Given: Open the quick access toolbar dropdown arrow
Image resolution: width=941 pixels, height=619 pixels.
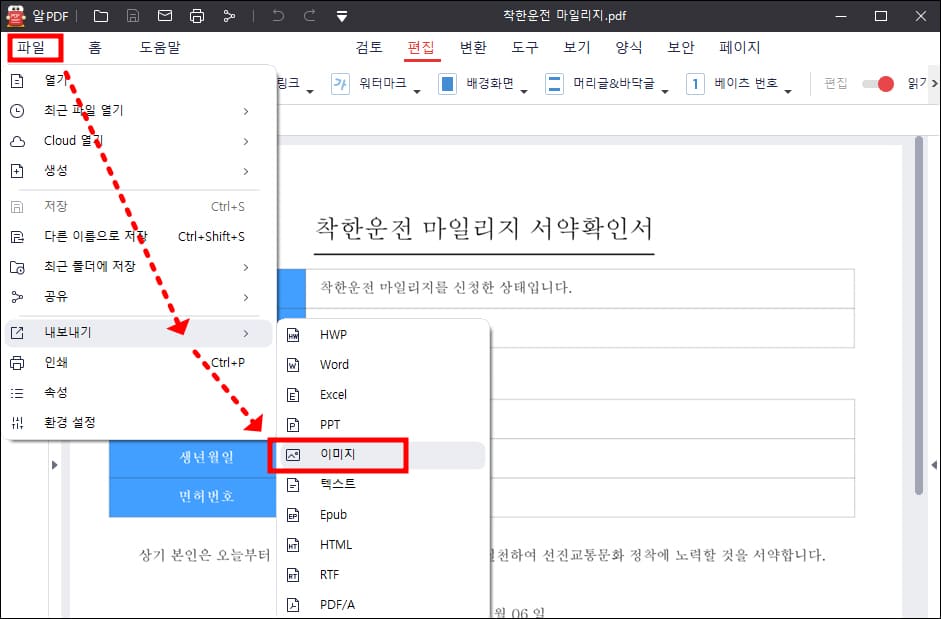Looking at the screenshot, I should pos(340,16).
